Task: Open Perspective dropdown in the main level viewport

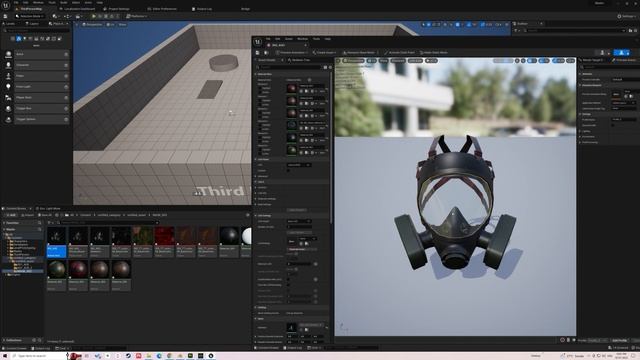Action: [92, 24]
